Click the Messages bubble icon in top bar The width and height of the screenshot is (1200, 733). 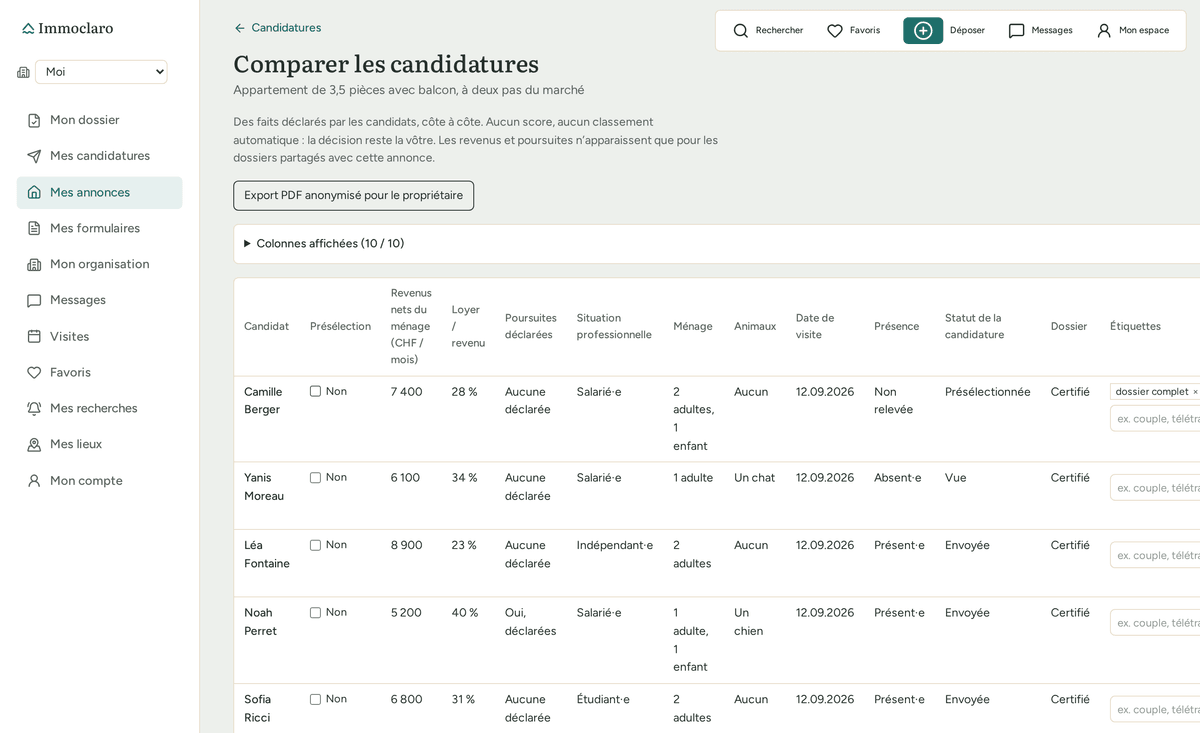pyautogui.click(x=1017, y=31)
